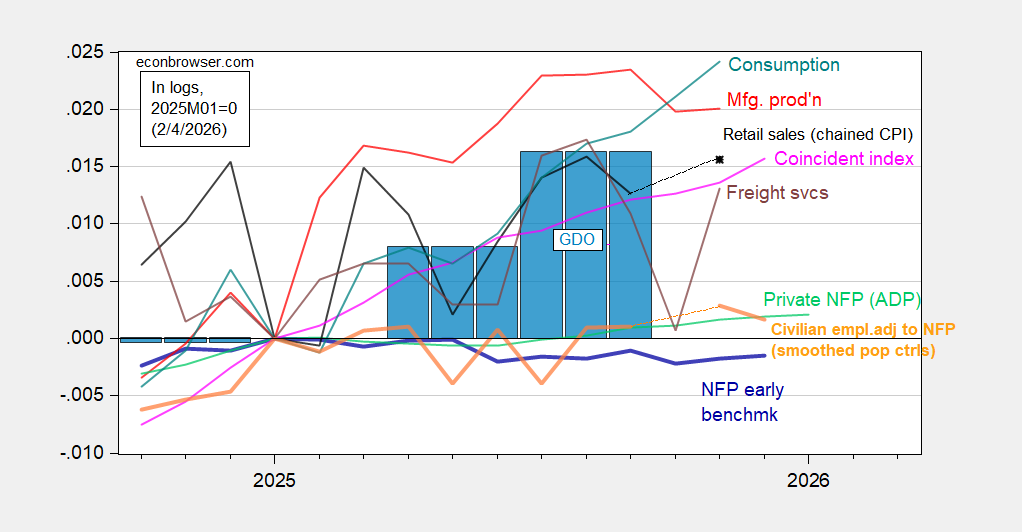Click the GDO label box on bars
Screen dimensions: 1022x532
[578, 240]
